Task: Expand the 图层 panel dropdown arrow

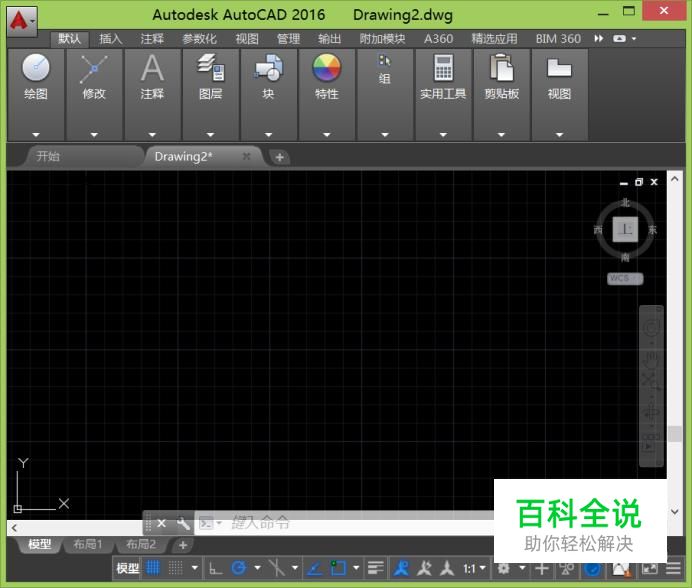Action: tap(210, 134)
